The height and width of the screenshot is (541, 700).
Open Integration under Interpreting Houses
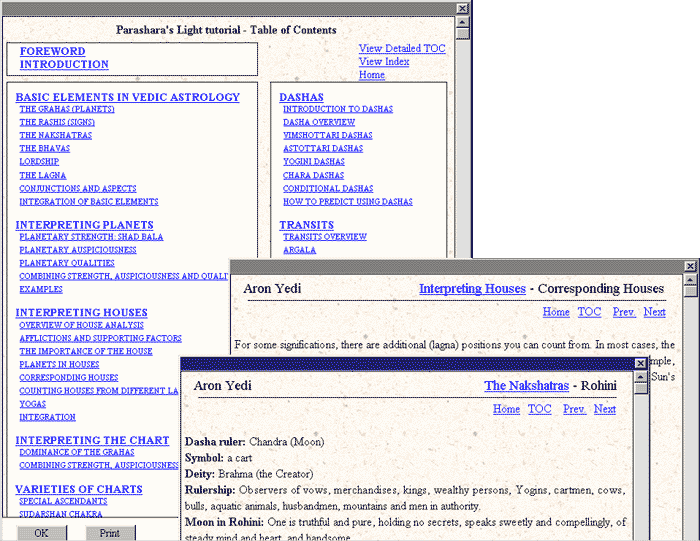[47, 417]
